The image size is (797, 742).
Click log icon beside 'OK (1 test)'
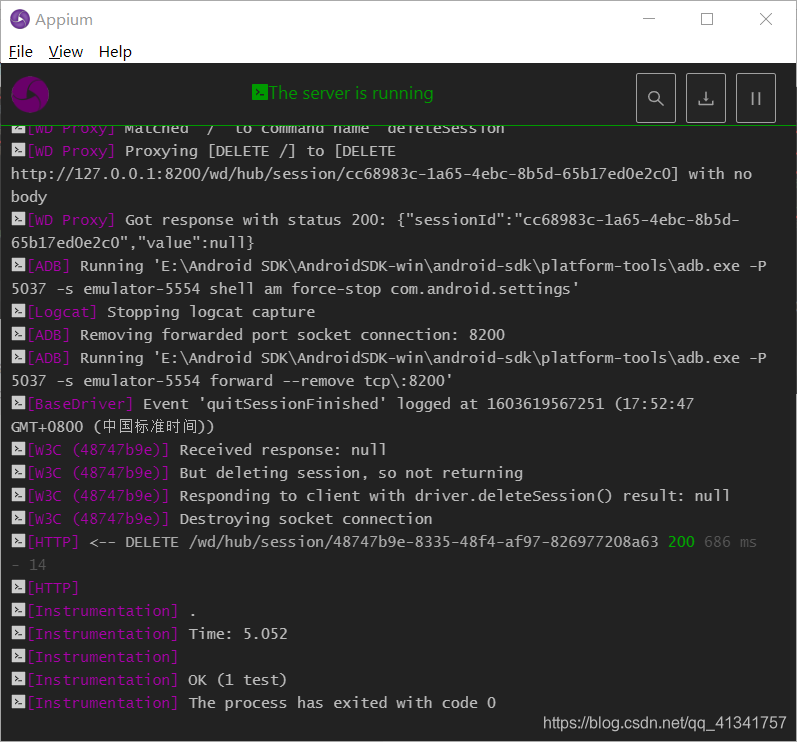tap(18, 678)
